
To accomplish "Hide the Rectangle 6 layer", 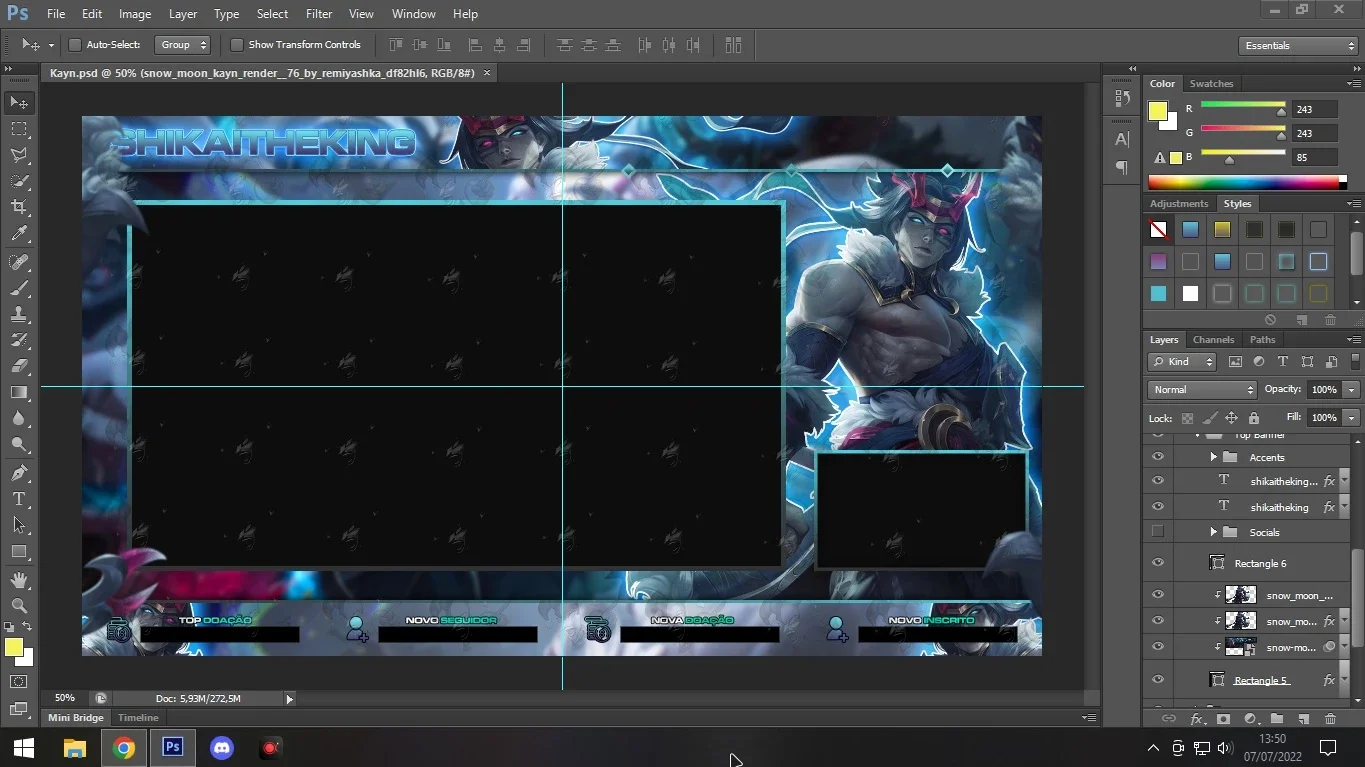I will click(1158, 563).
